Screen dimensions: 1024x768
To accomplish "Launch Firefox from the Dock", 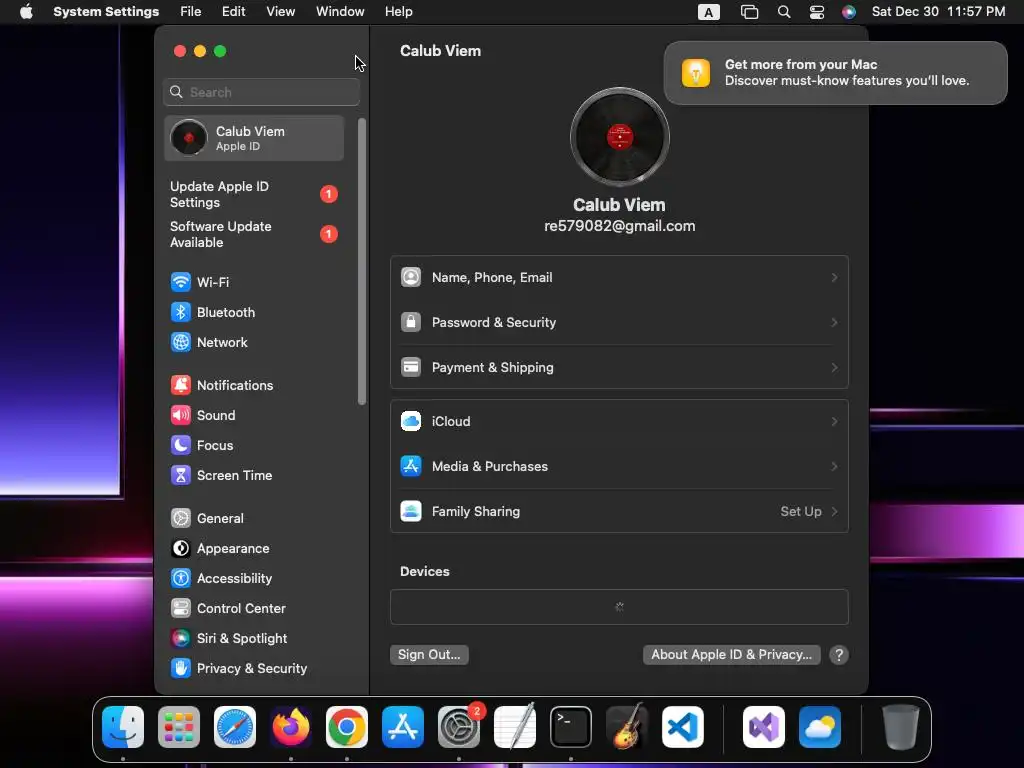I will (291, 727).
